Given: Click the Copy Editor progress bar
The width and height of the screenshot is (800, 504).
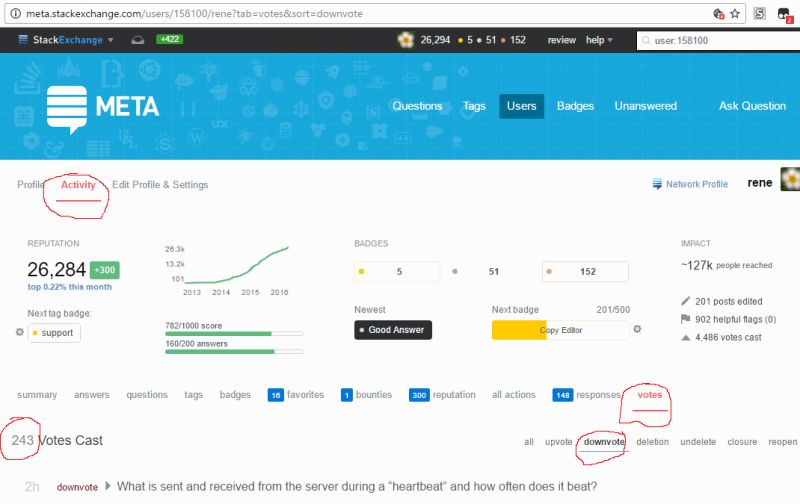Looking at the screenshot, I should tap(560, 330).
